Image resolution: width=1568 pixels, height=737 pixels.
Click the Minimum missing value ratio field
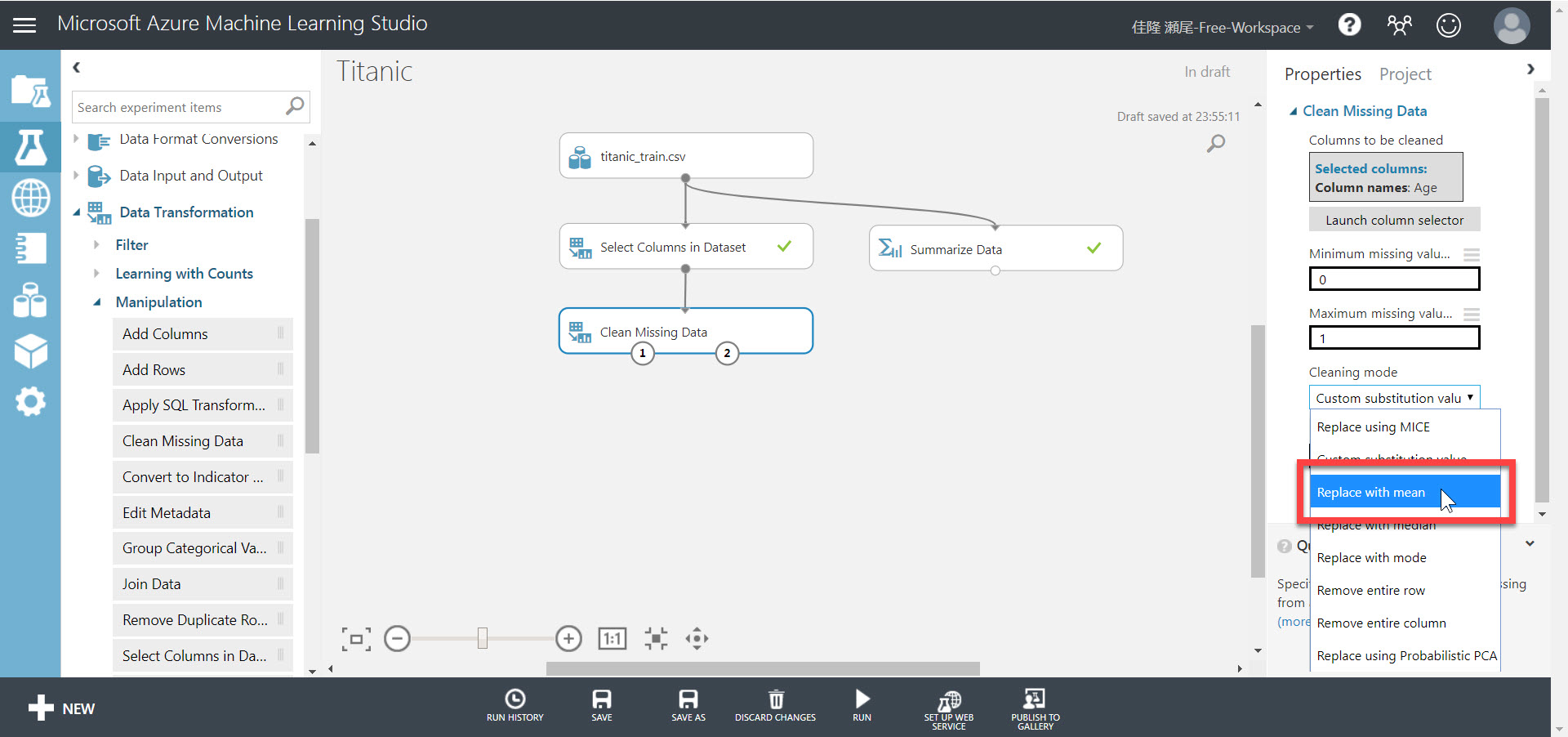pyautogui.click(x=1394, y=279)
